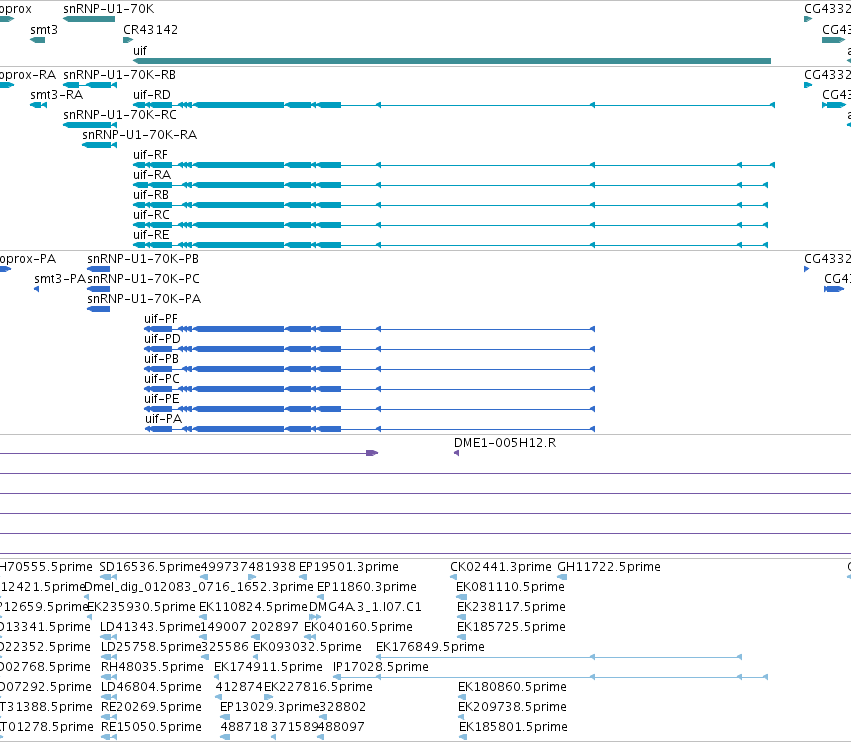Click EST LD41343.5prime

click(151, 627)
